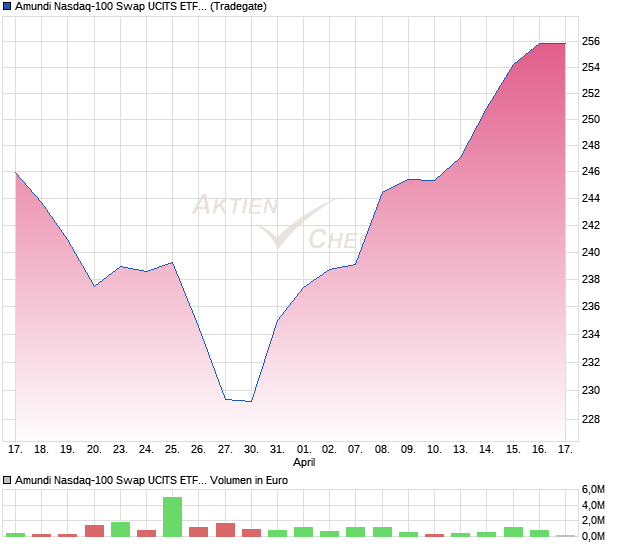This screenshot has width=620, height=546.
Task: Click the y-axis price label 242
Action: 591,225
